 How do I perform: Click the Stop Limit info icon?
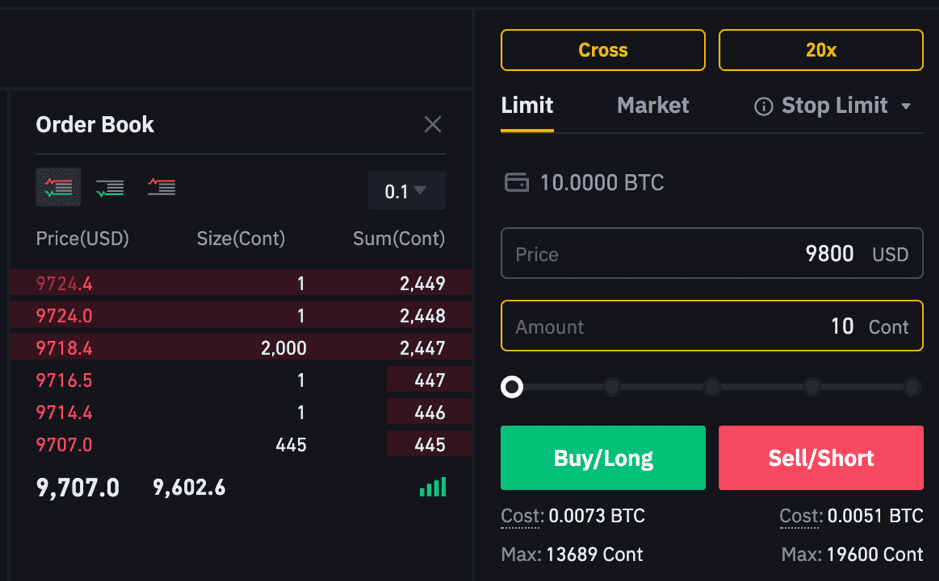point(763,107)
